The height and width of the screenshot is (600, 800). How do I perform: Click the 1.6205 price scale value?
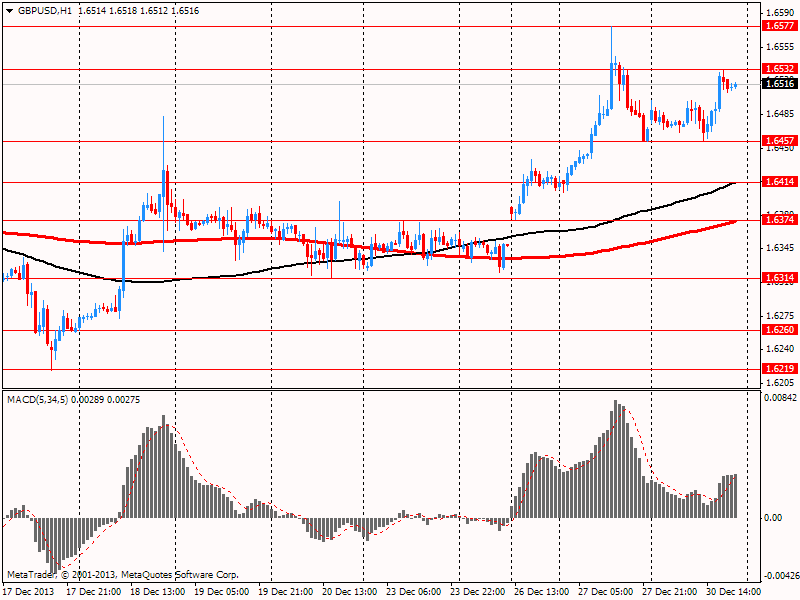780,383
